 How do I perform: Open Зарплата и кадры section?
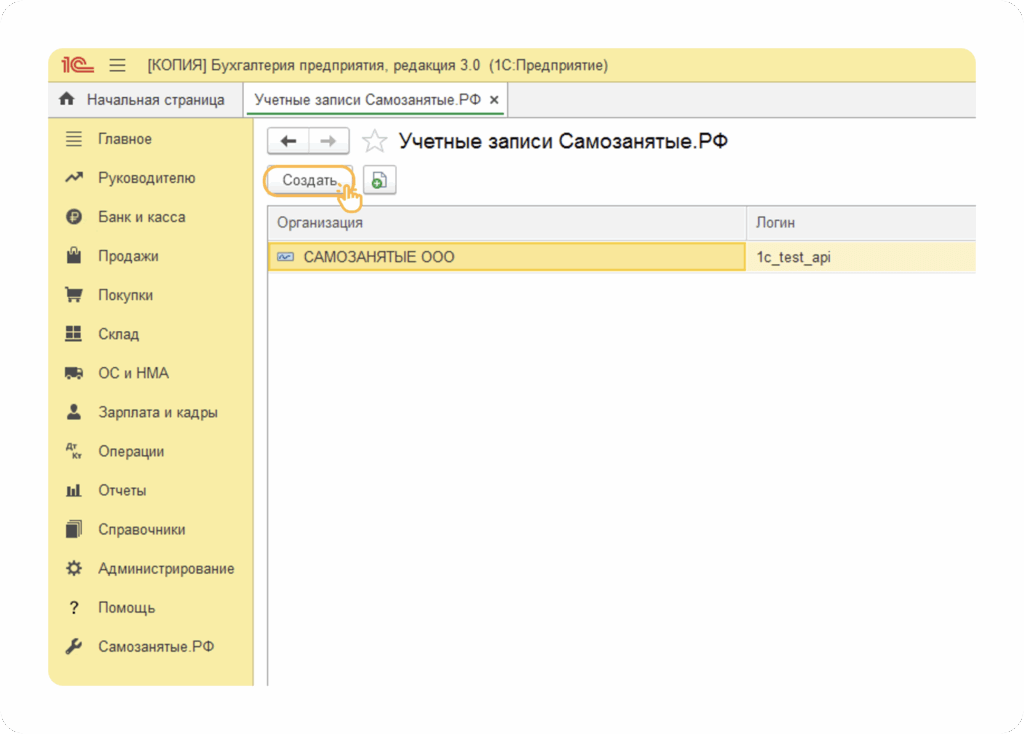tap(157, 412)
